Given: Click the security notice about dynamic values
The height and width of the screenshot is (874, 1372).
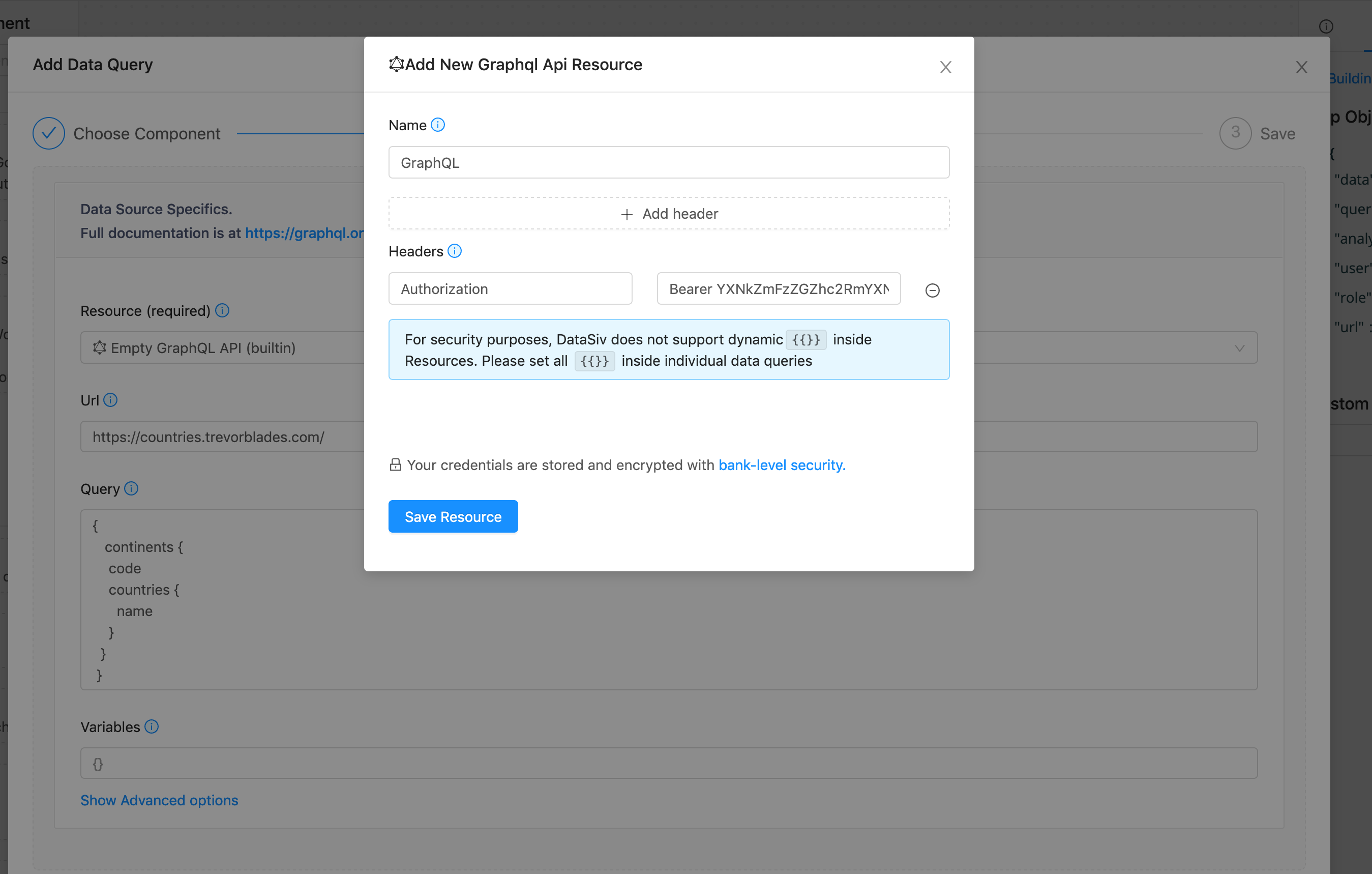Looking at the screenshot, I should click(669, 349).
